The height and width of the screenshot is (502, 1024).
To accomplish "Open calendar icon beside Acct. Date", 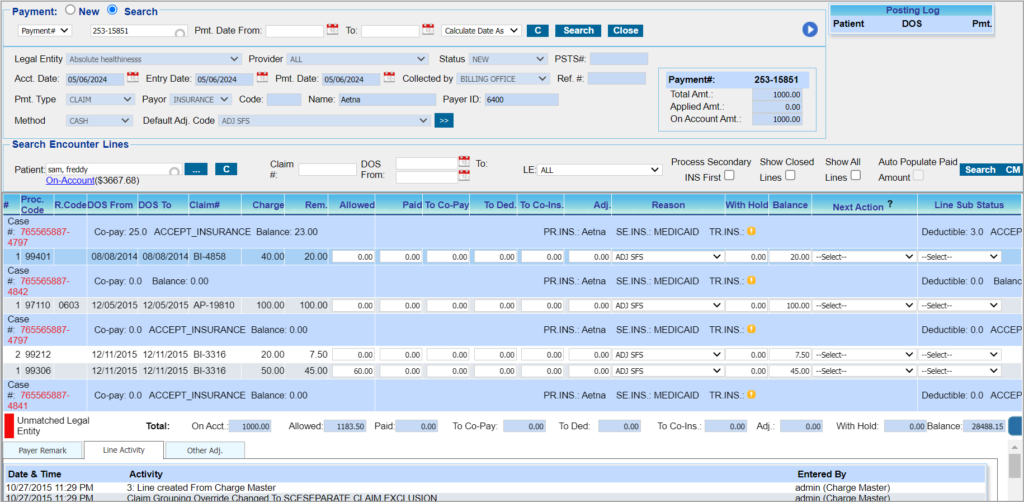I will pos(133,79).
